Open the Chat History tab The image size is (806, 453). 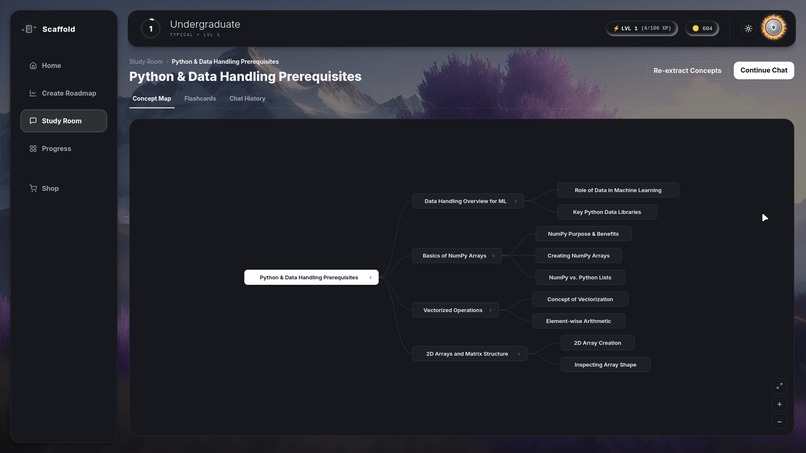(x=247, y=98)
